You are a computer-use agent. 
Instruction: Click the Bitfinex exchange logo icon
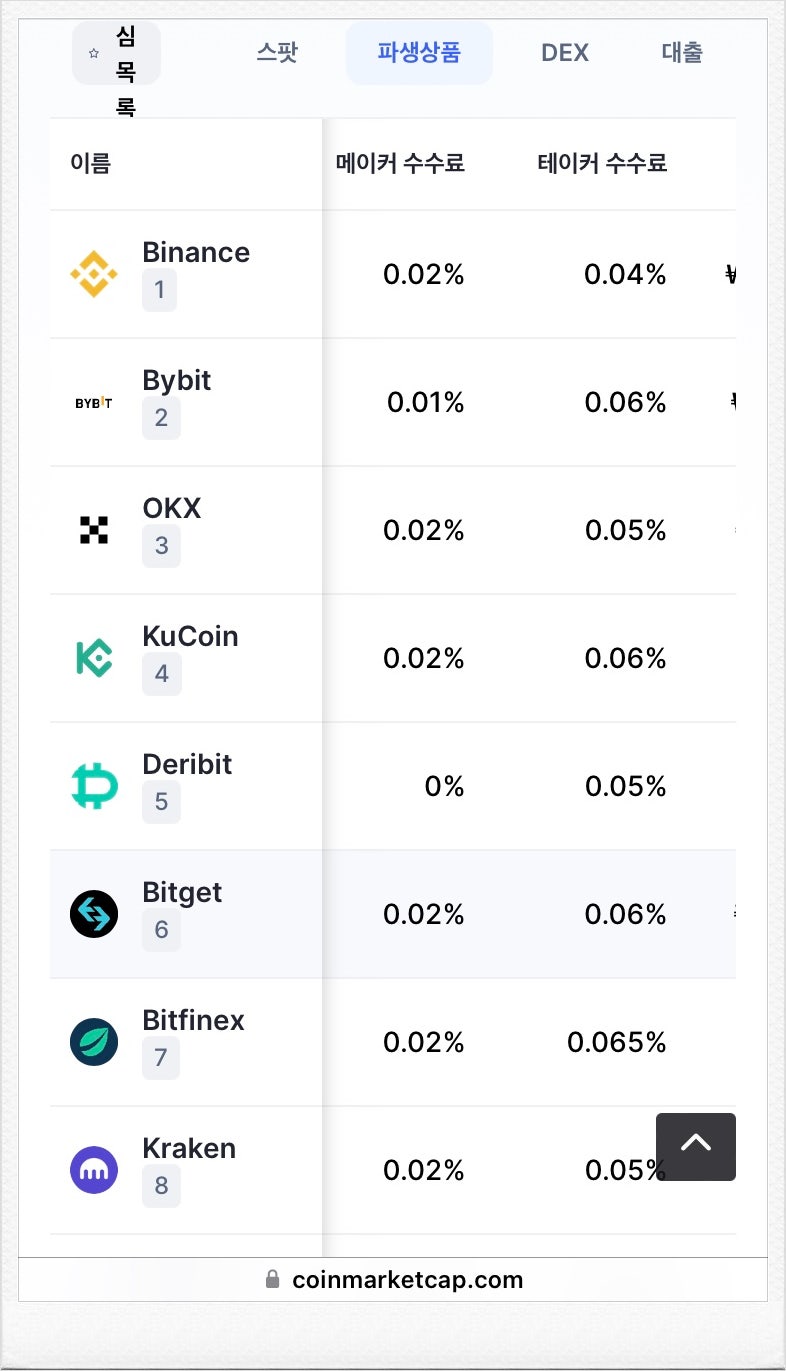tap(94, 1042)
